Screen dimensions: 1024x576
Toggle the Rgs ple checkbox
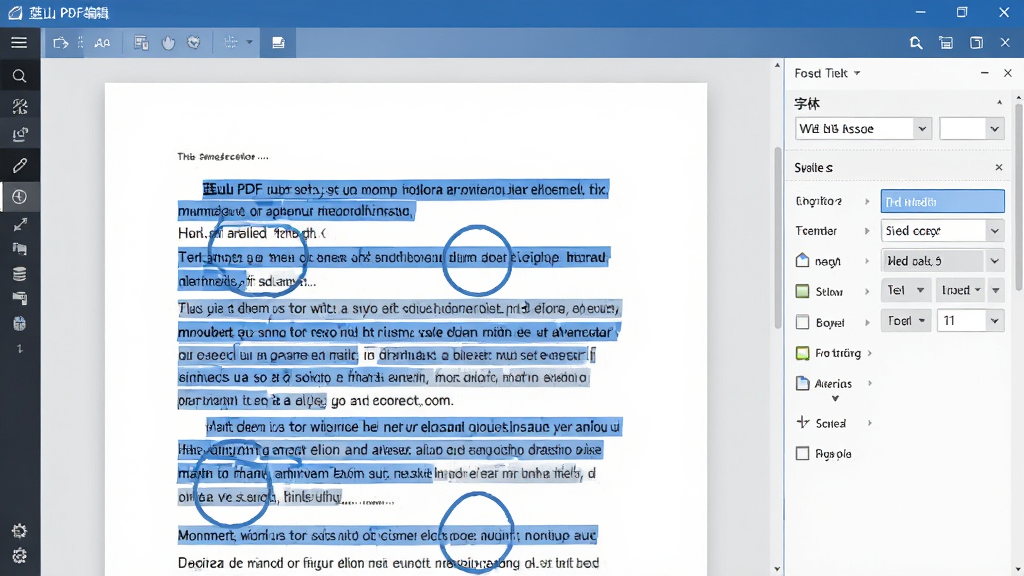(x=803, y=453)
